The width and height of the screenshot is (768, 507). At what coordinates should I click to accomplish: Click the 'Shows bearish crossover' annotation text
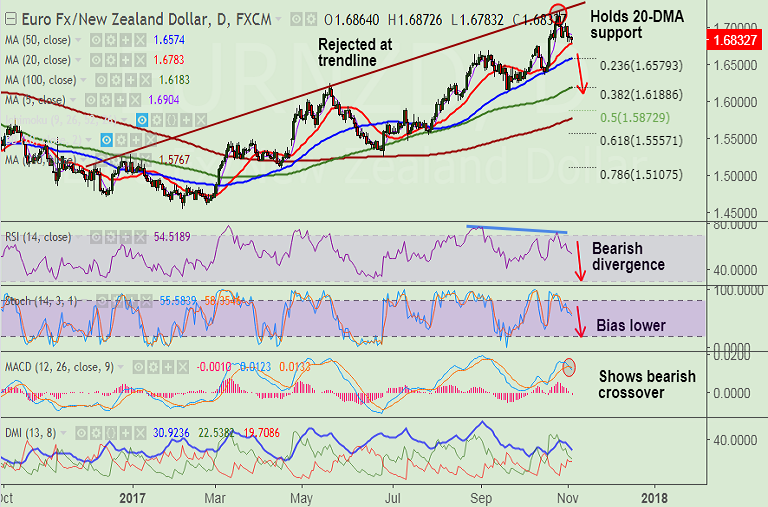(x=647, y=385)
